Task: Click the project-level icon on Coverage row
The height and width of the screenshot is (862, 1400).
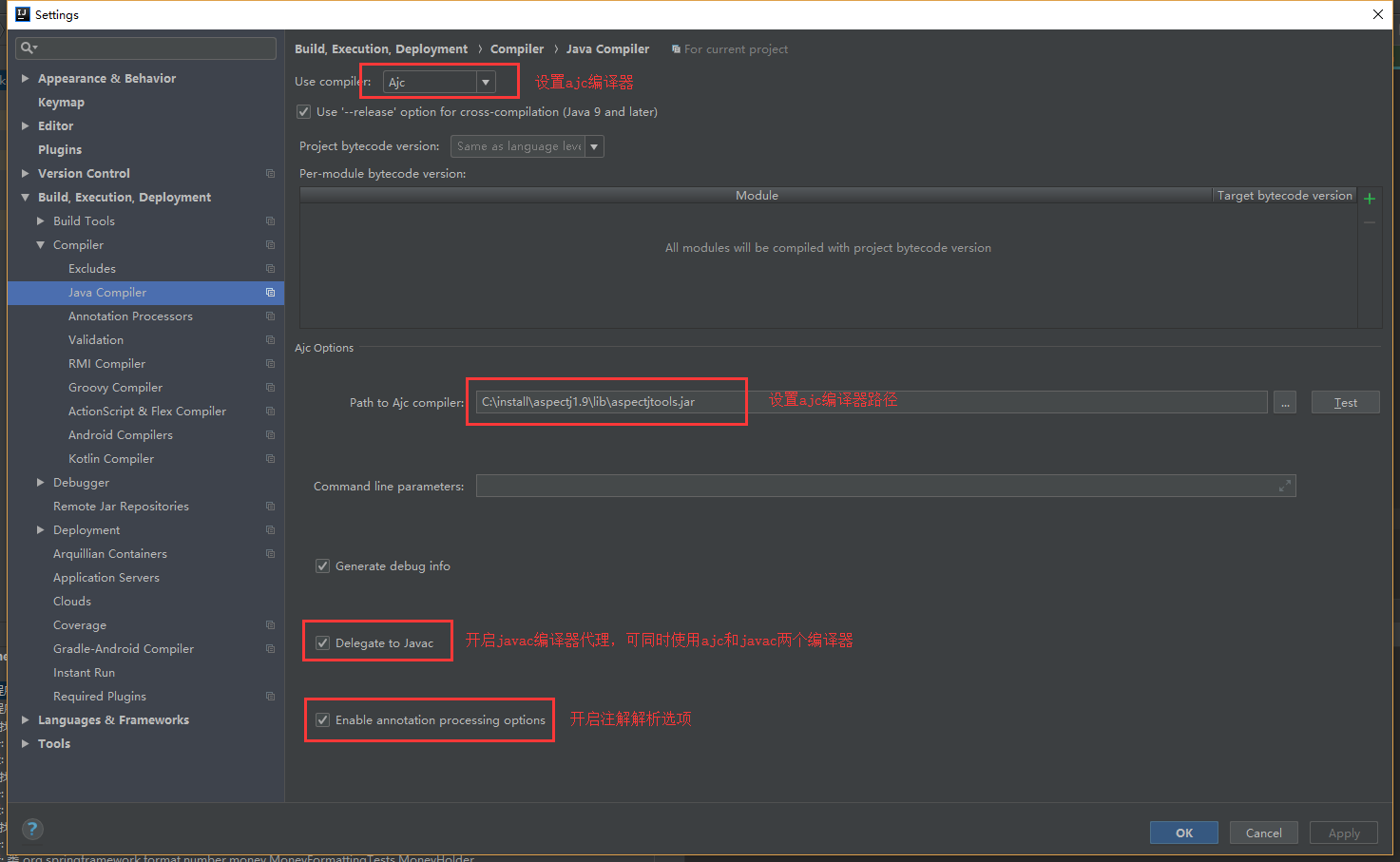Action: [x=270, y=625]
